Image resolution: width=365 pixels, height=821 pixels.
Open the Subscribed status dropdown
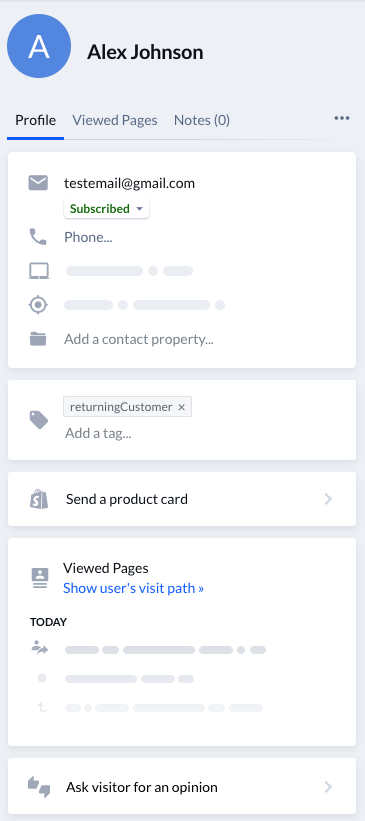coord(106,208)
